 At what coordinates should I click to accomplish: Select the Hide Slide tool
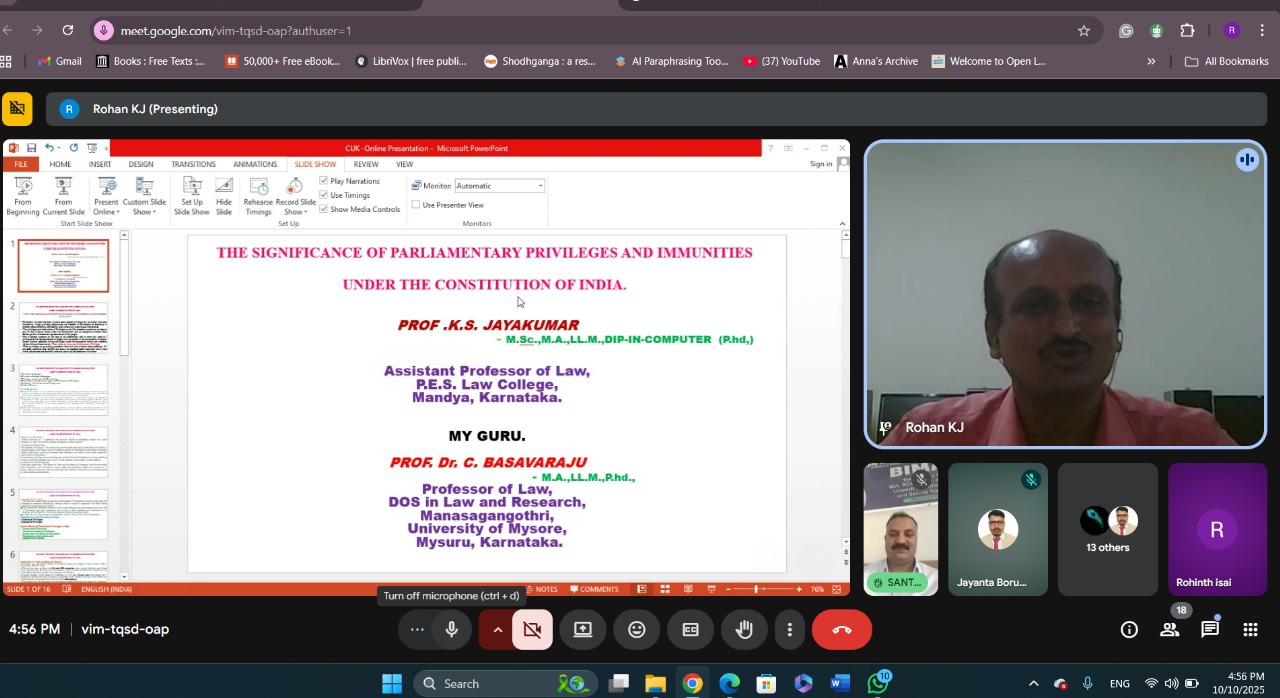click(223, 195)
